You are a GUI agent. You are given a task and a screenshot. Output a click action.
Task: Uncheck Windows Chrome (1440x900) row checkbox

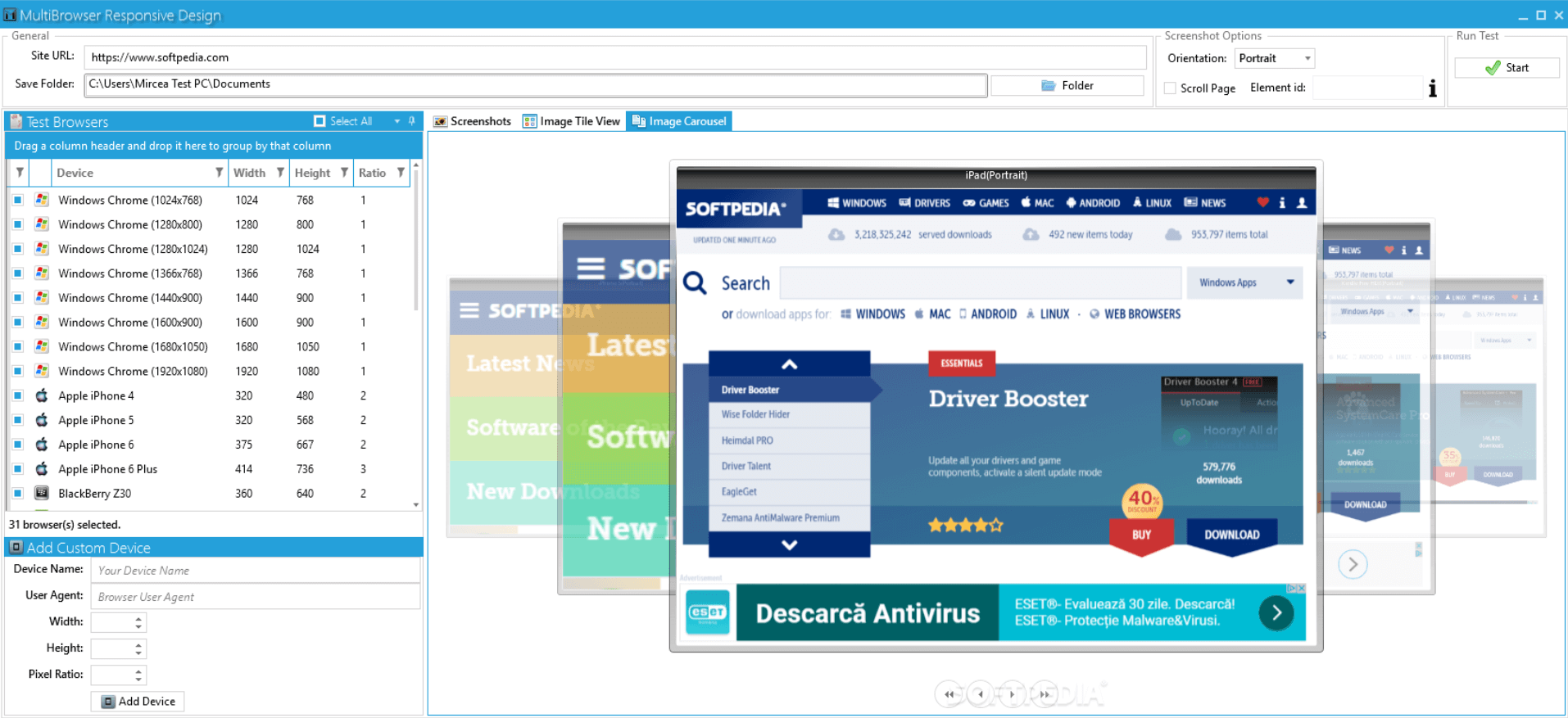pyautogui.click(x=18, y=298)
